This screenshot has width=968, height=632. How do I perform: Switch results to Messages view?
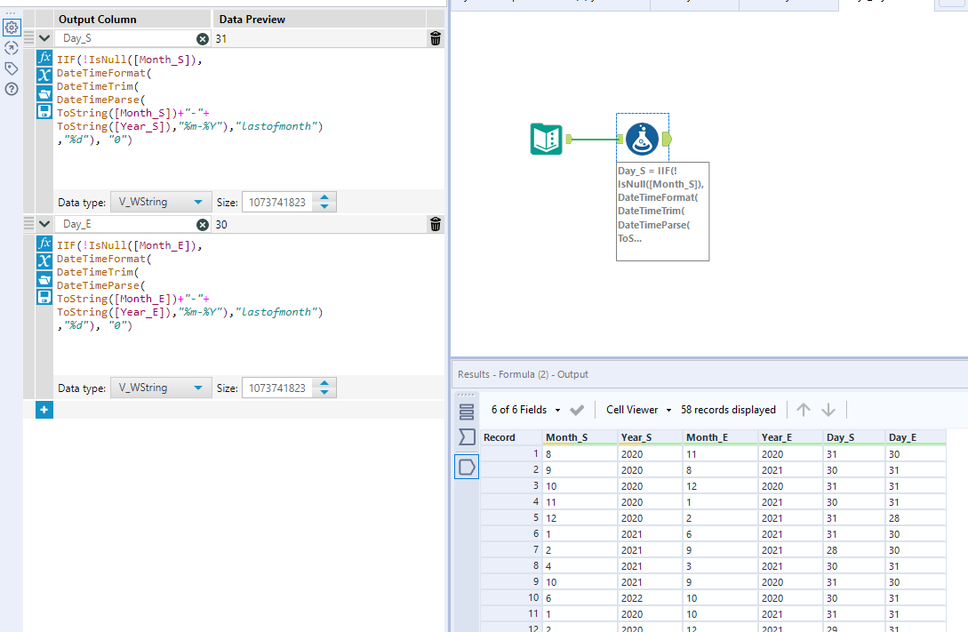click(467, 411)
